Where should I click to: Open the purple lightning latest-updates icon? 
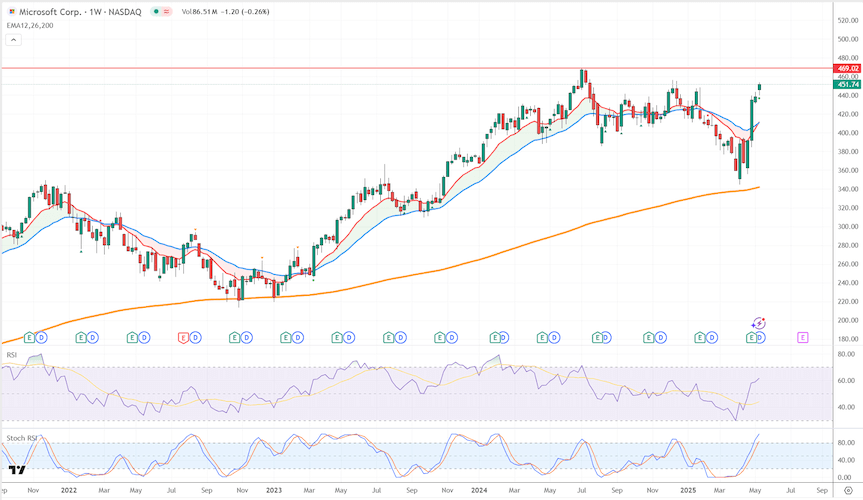point(758,323)
